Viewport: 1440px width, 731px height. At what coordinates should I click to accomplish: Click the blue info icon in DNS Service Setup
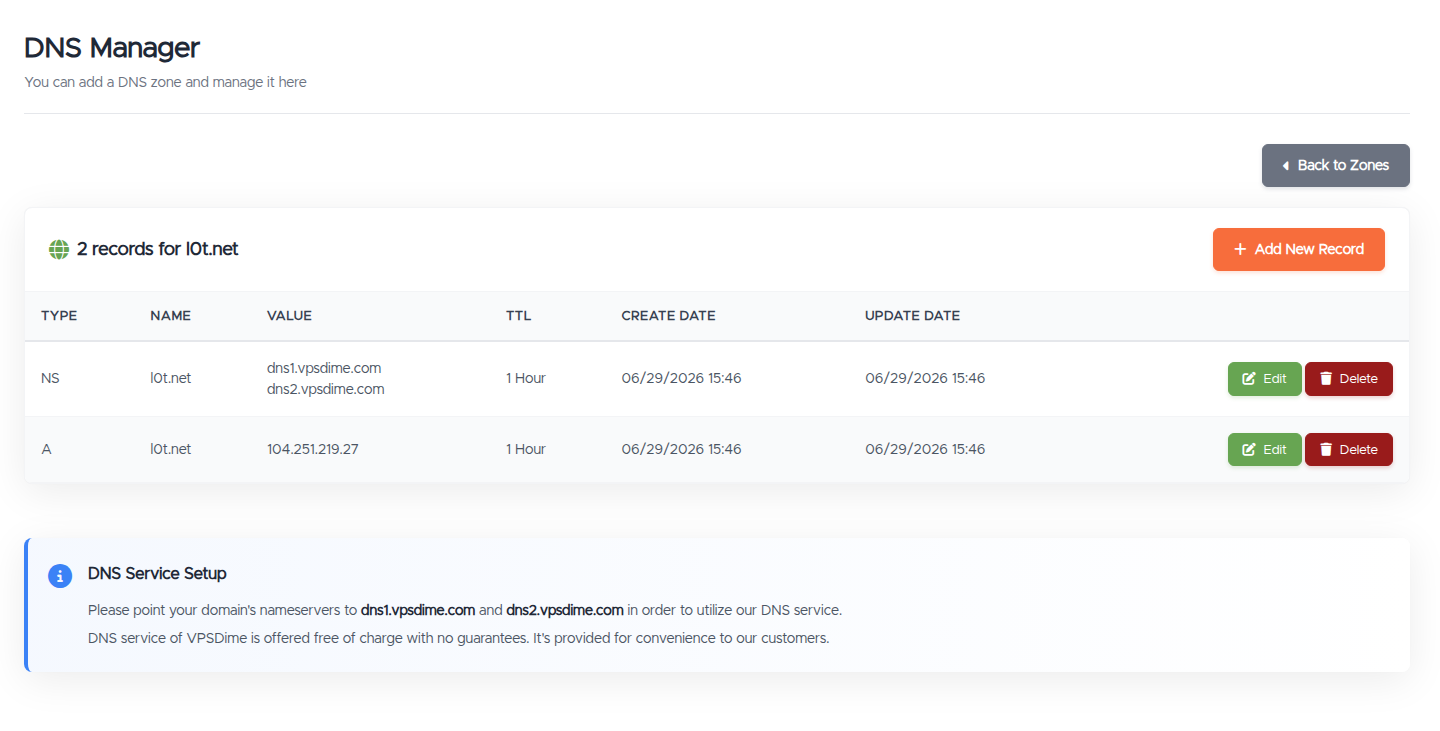coord(60,576)
